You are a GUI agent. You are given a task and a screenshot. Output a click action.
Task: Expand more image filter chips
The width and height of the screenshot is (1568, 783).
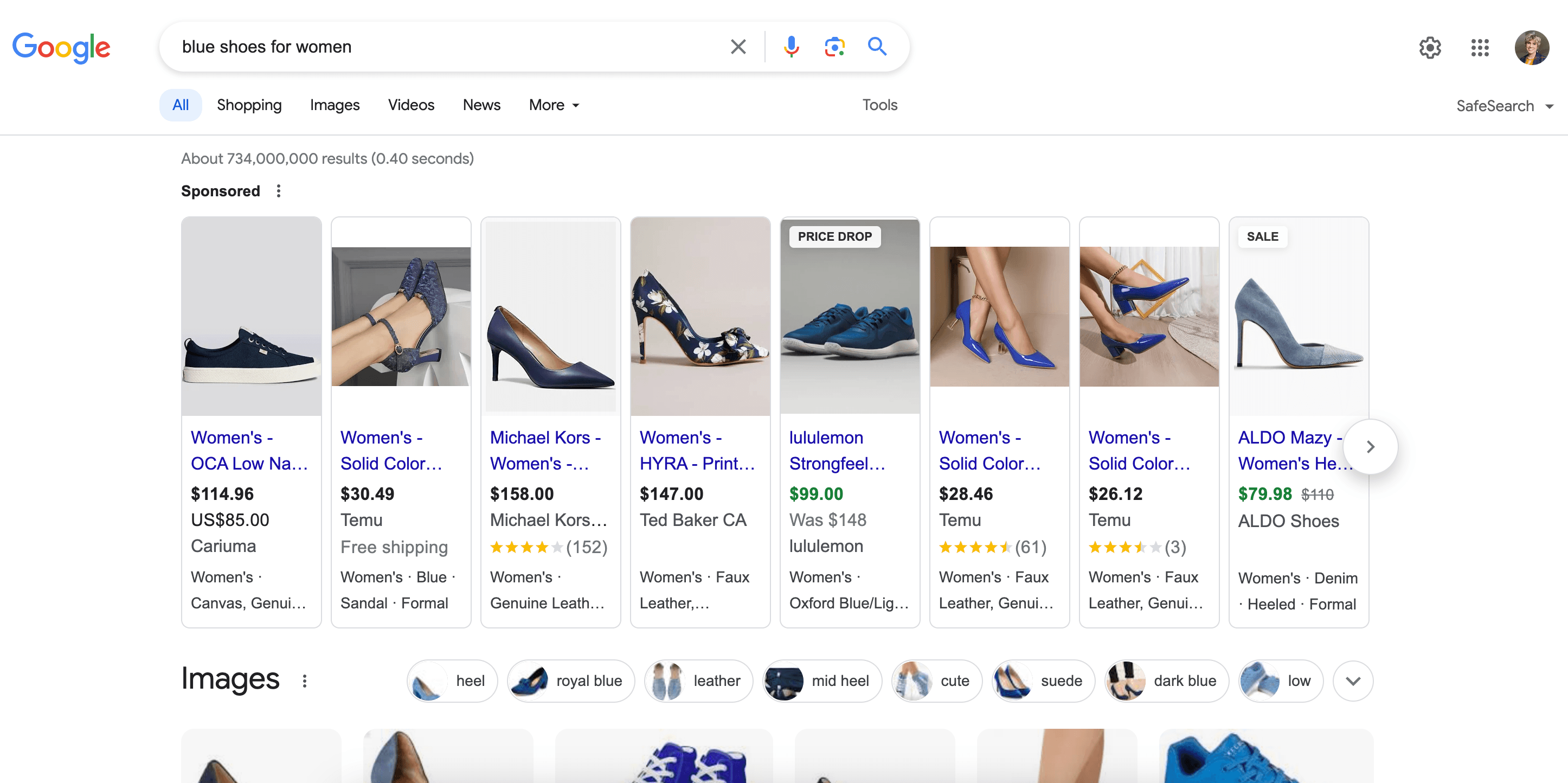click(1353, 681)
